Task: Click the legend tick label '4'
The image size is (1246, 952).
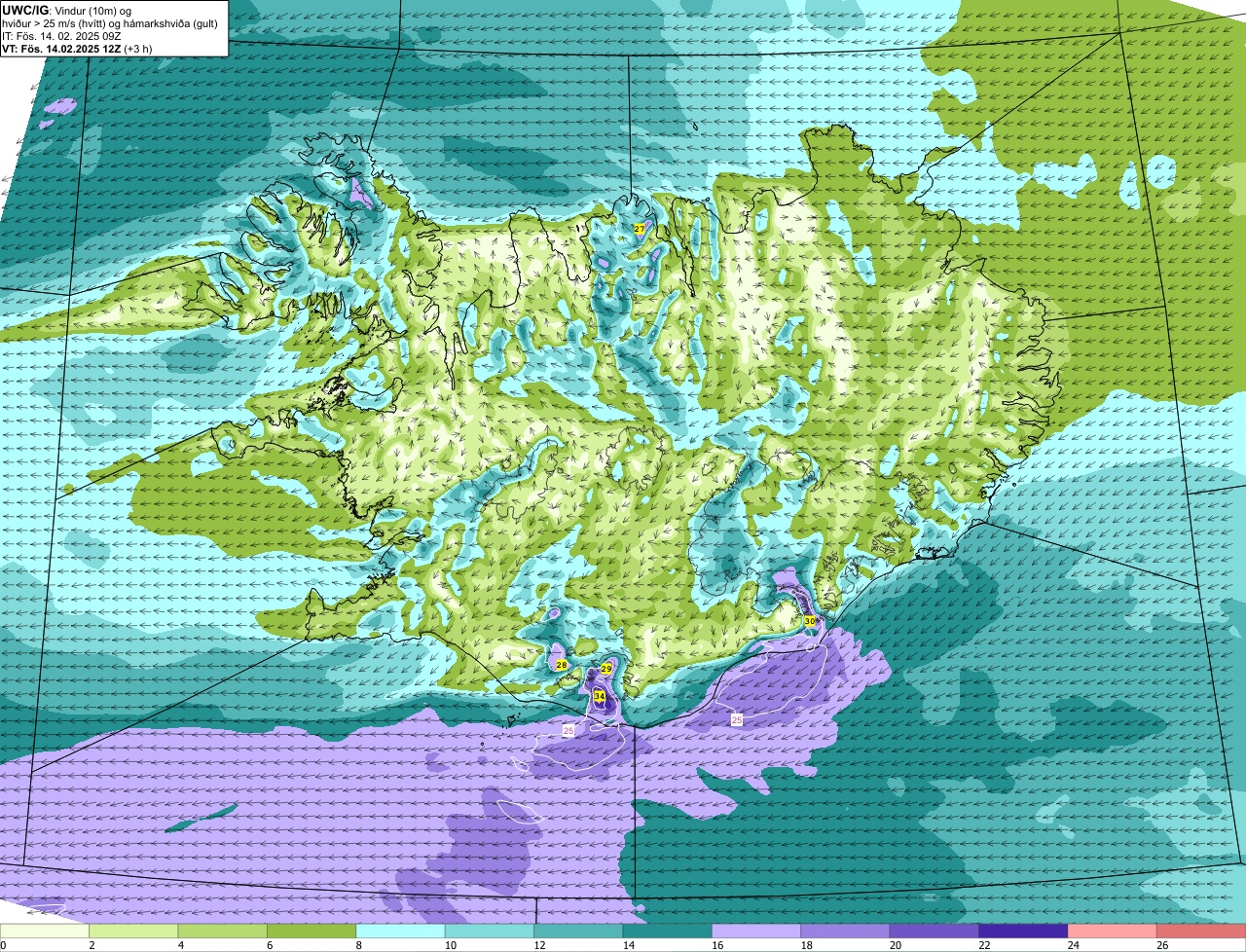Action: coord(179,945)
